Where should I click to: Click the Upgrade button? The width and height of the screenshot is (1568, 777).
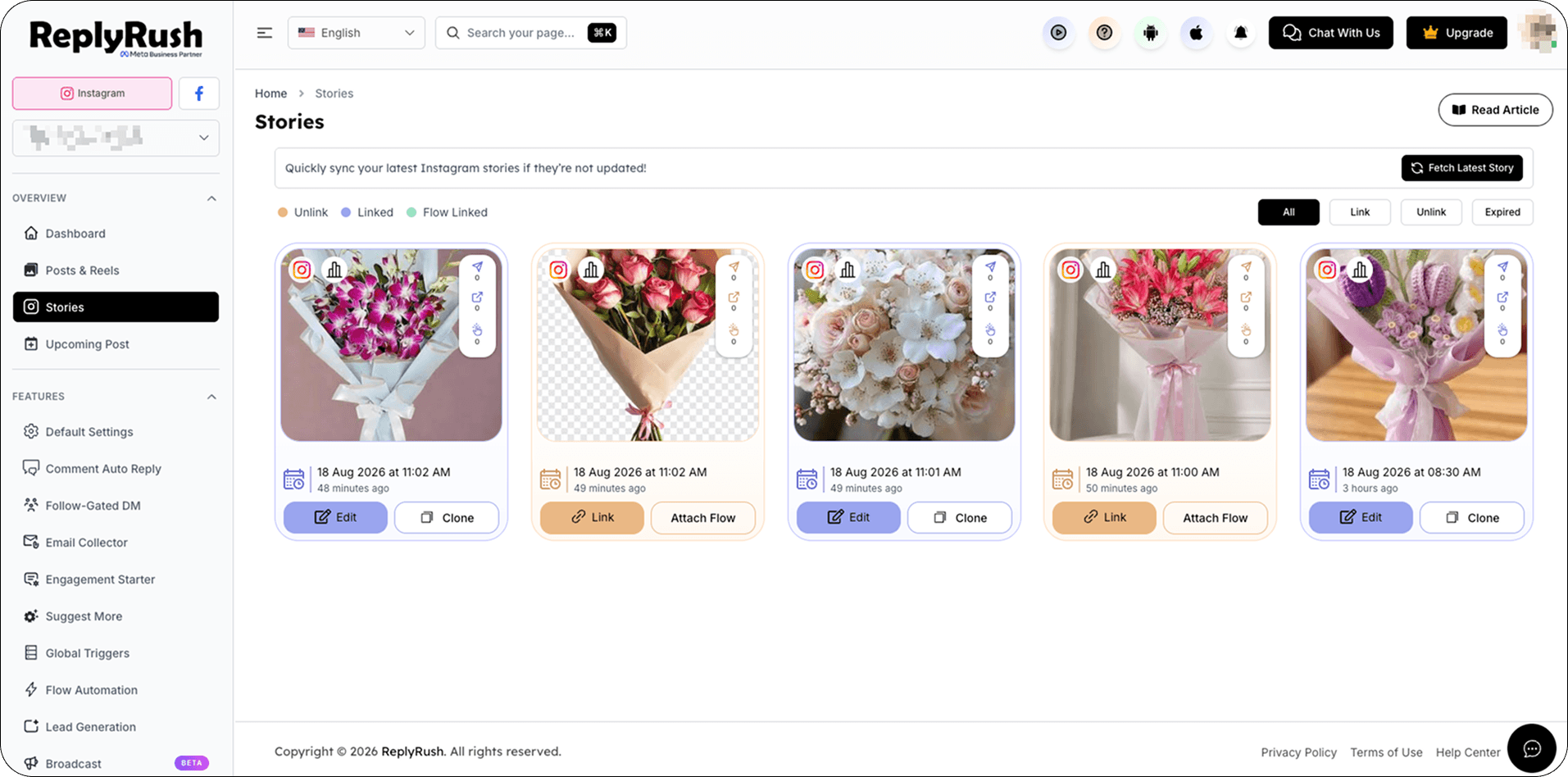[1457, 33]
